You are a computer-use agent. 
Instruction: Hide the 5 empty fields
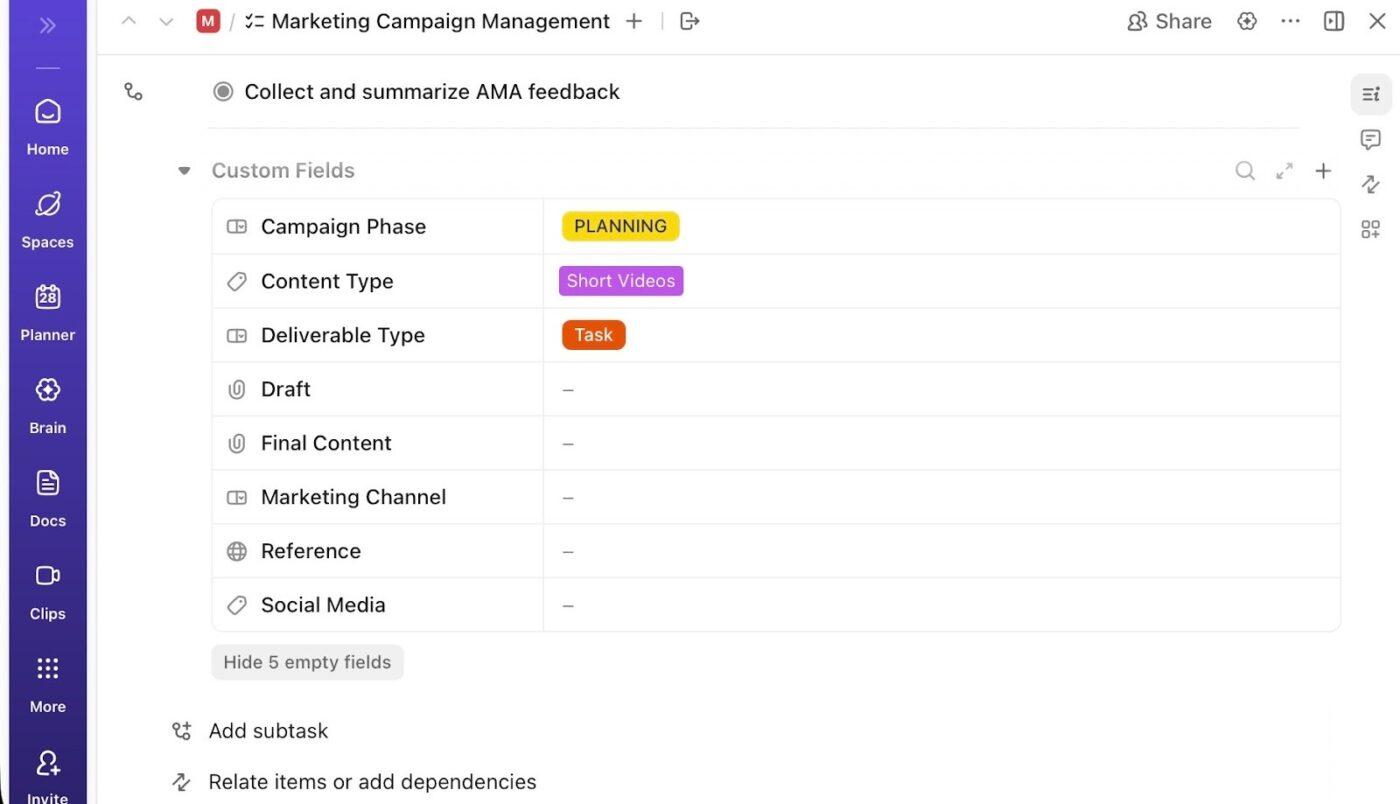pyautogui.click(x=307, y=661)
